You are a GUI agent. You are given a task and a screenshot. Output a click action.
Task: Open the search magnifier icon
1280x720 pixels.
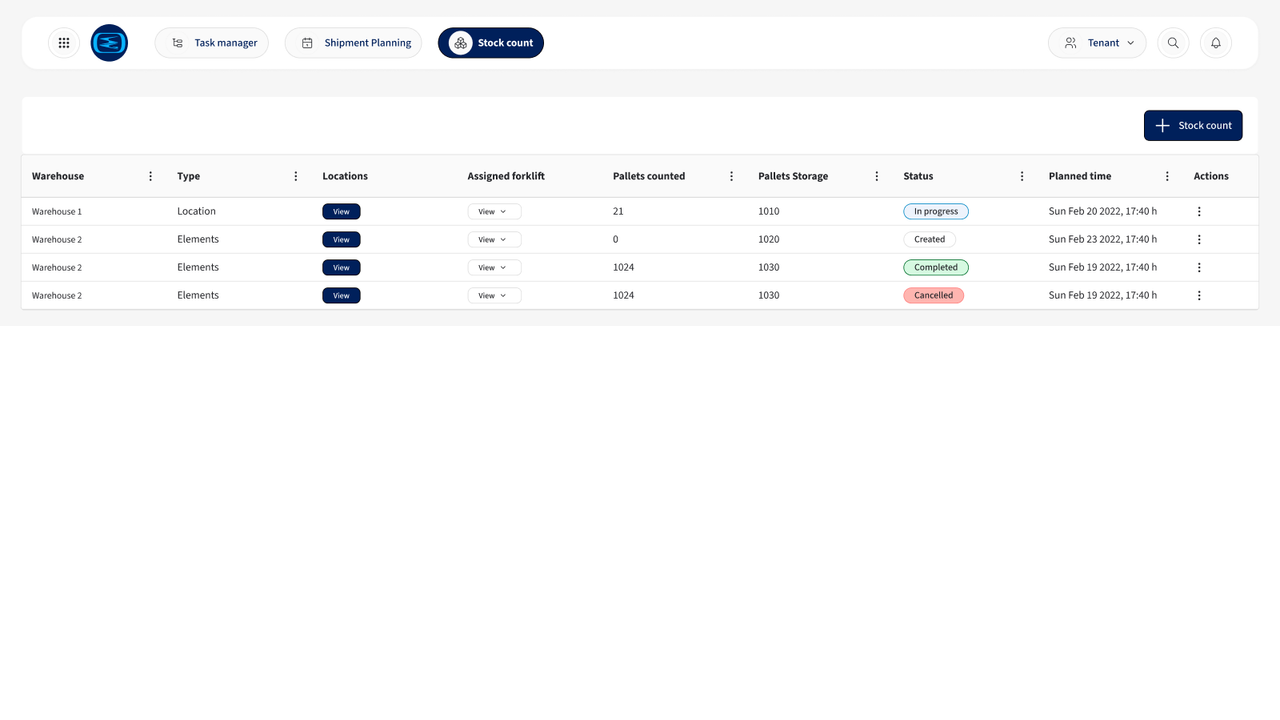coord(1173,43)
